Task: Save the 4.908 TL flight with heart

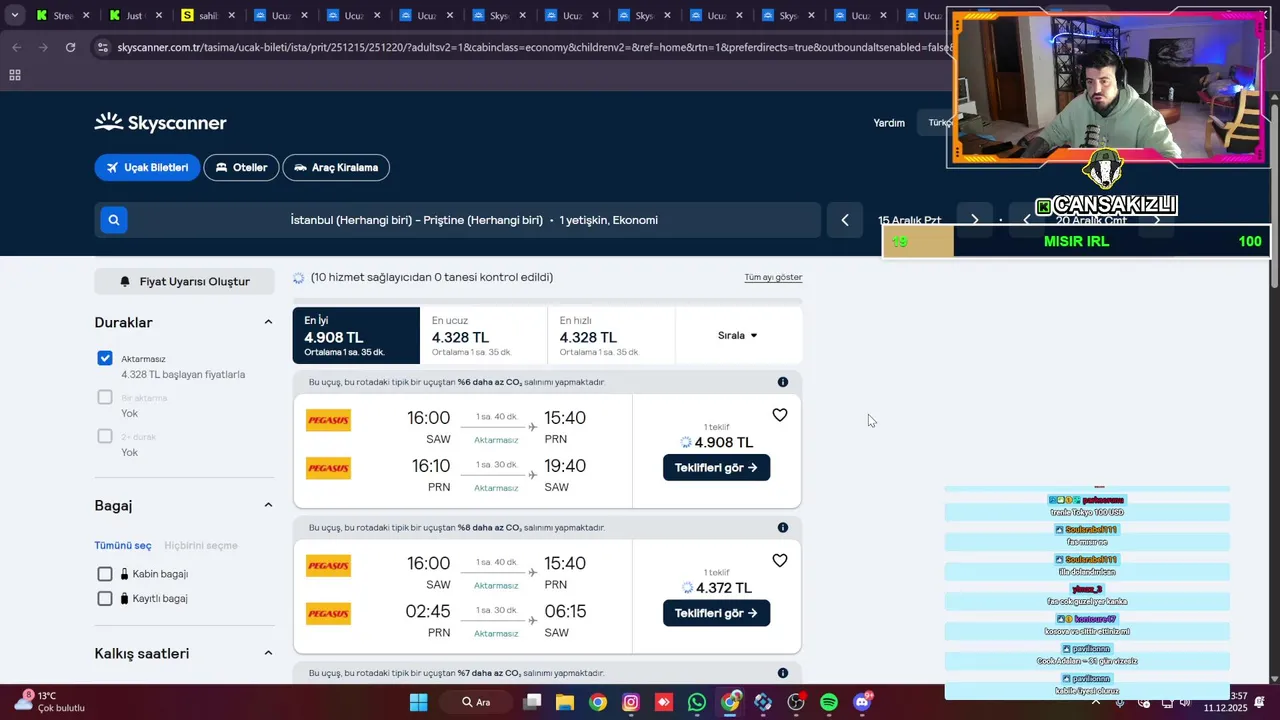Action: pyautogui.click(x=780, y=415)
